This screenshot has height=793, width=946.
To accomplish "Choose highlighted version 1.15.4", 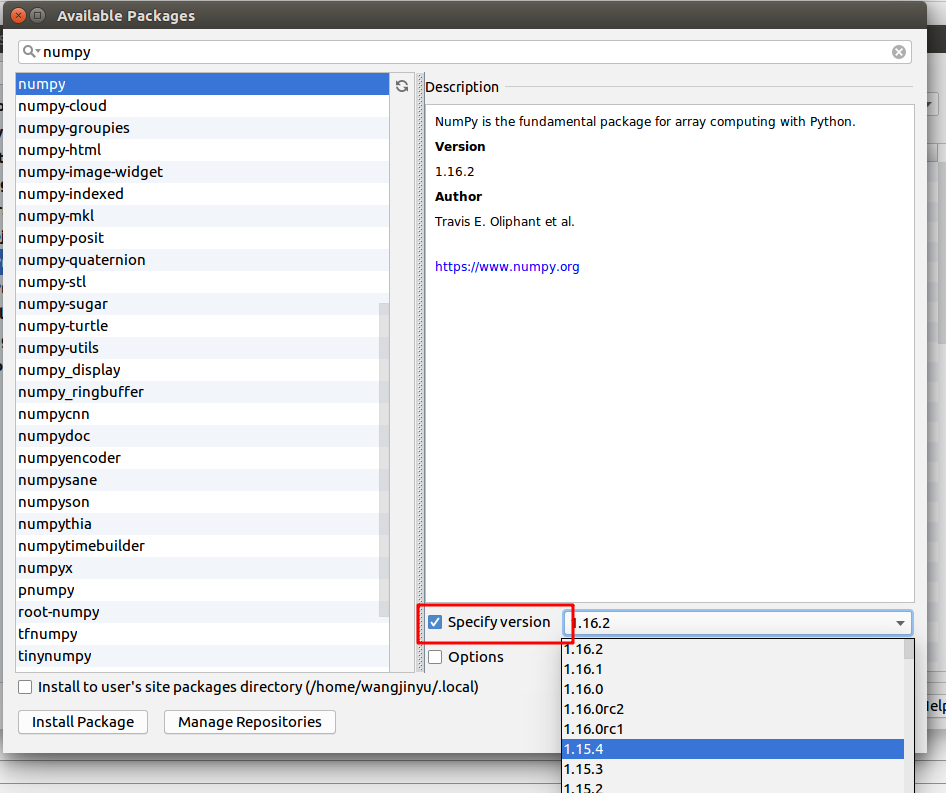I will tap(733, 749).
